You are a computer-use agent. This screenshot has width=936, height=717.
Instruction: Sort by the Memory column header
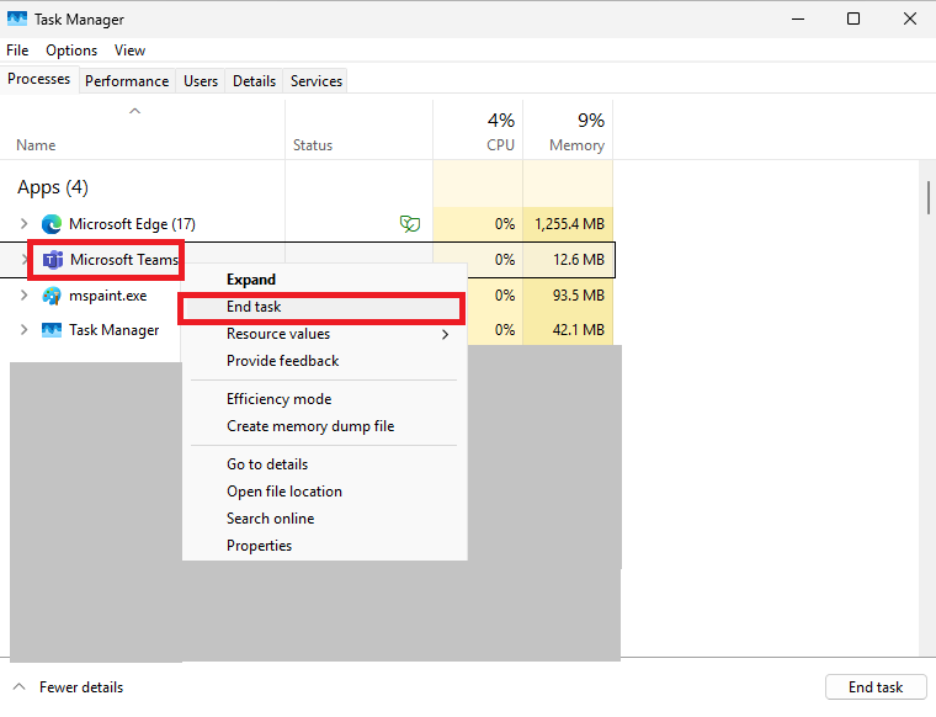577,145
